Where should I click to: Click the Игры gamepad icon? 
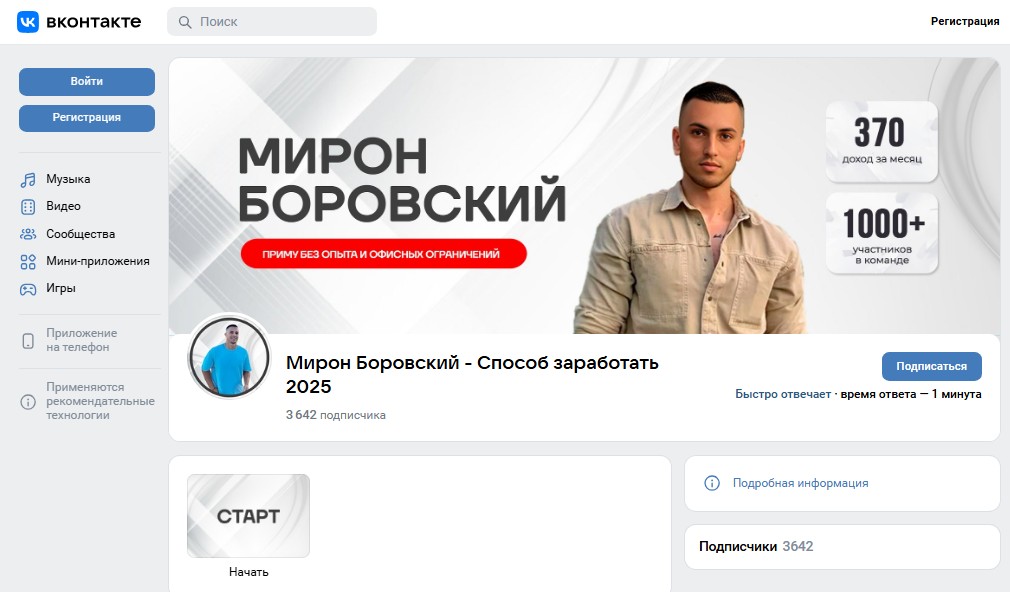[28, 289]
